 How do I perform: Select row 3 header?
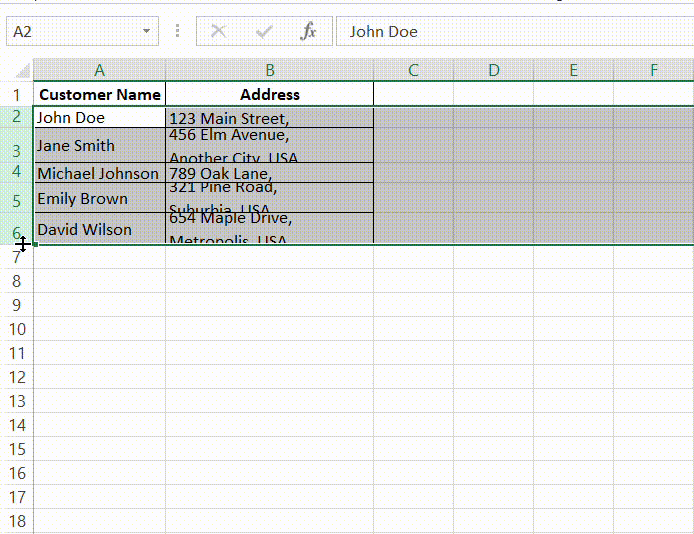(16, 145)
